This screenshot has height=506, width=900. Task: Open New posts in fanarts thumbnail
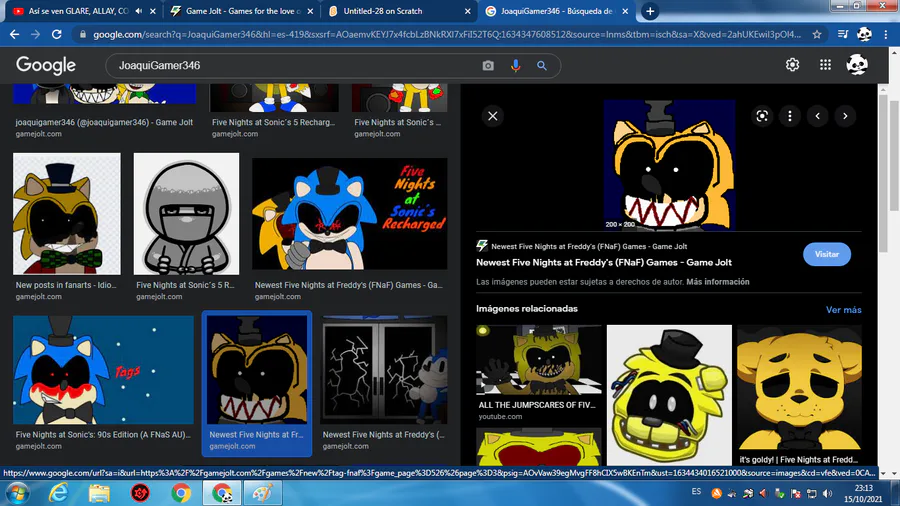pyautogui.click(x=67, y=213)
